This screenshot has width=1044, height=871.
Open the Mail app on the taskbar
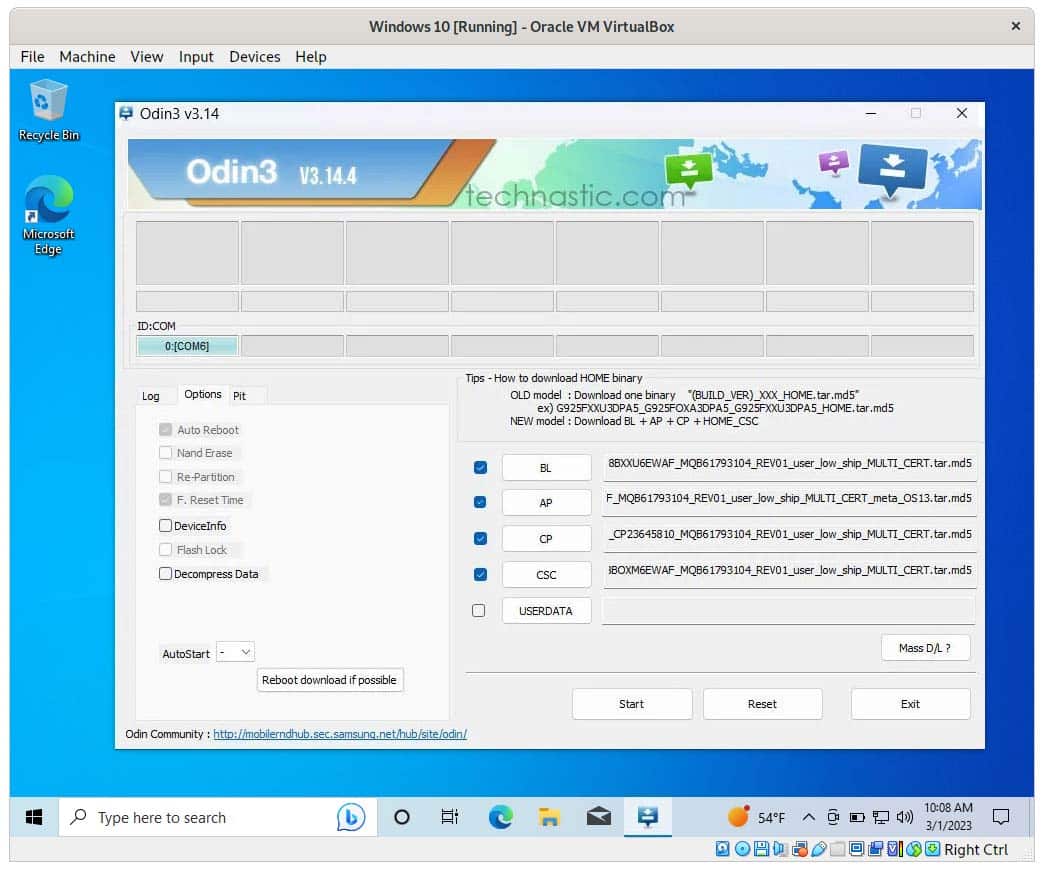click(599, 817)
